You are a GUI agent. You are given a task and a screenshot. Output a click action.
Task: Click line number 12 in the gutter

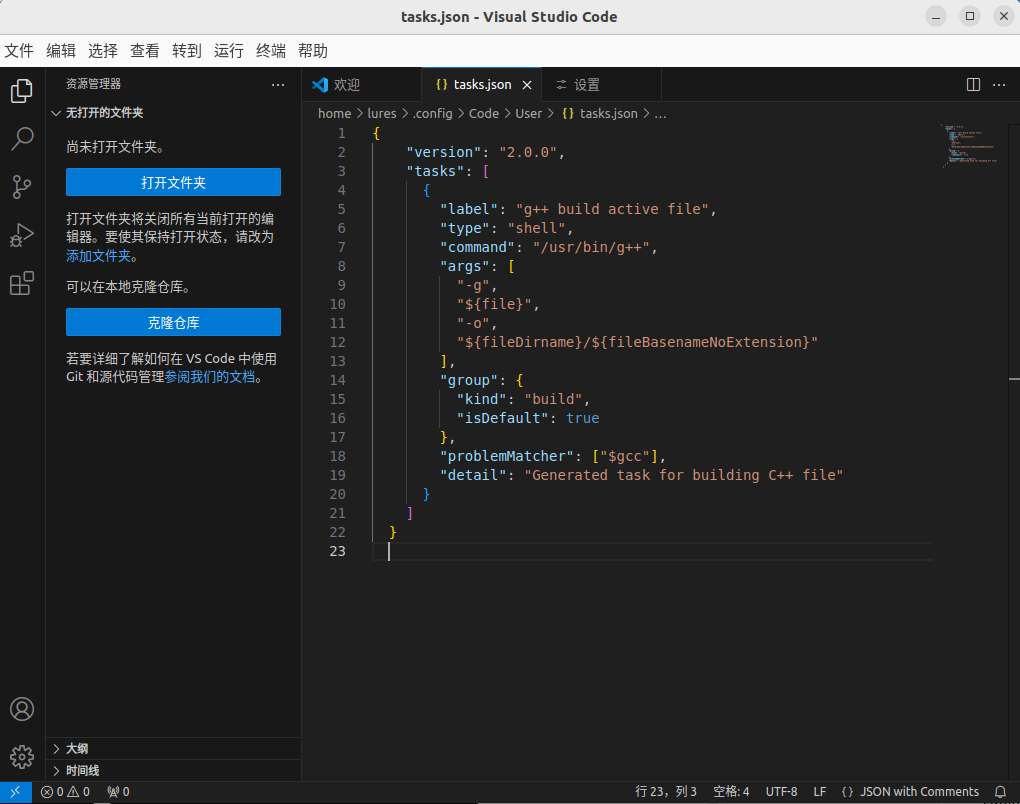[x=338, y=342]
